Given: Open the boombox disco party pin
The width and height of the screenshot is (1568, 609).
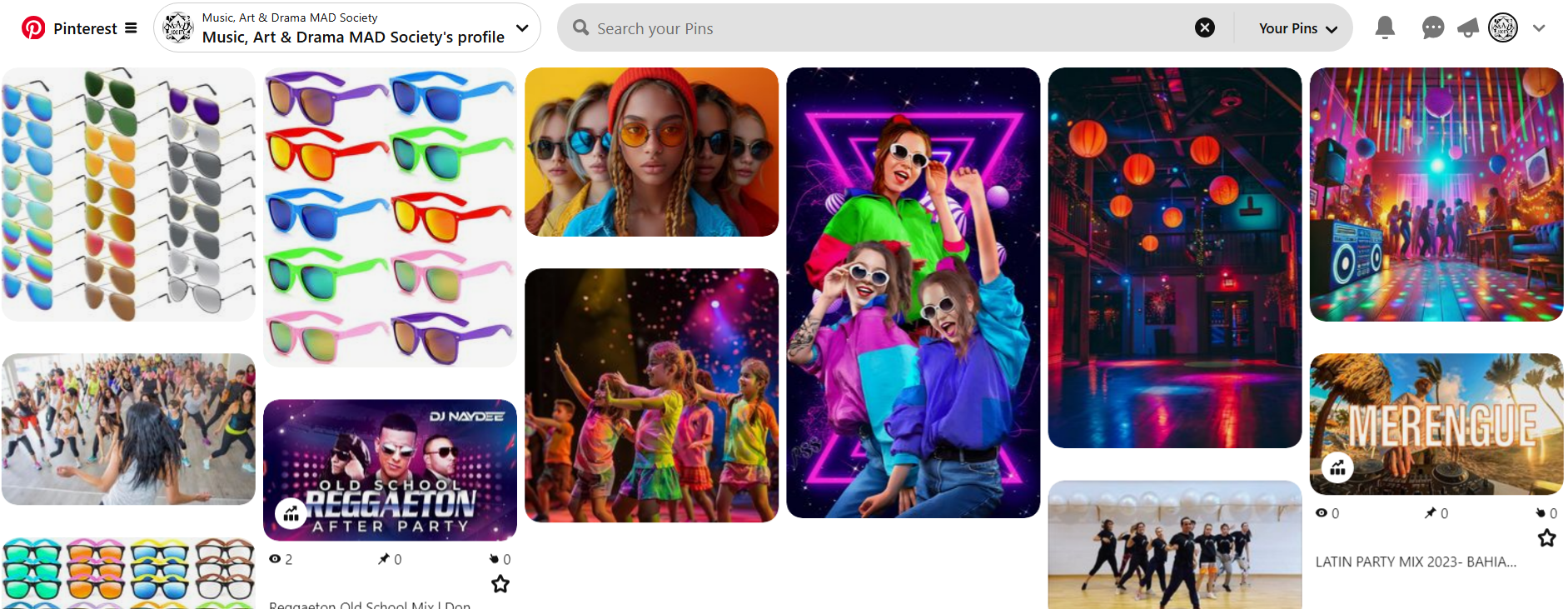Looking at the screenshot, I should pos(1436,194).
